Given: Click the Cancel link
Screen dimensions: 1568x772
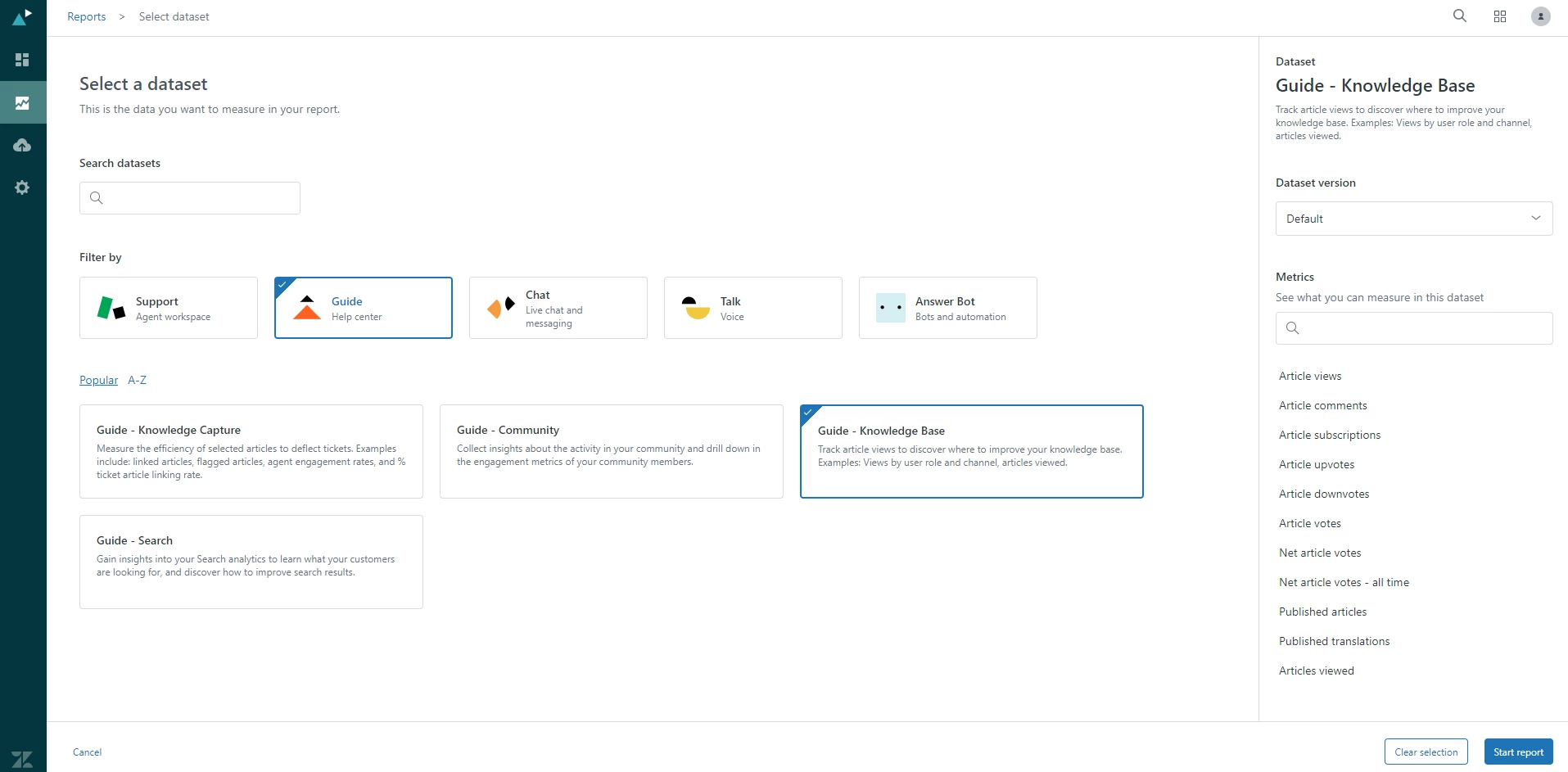Looking at the screenshot, I should (x=88, y=752).
